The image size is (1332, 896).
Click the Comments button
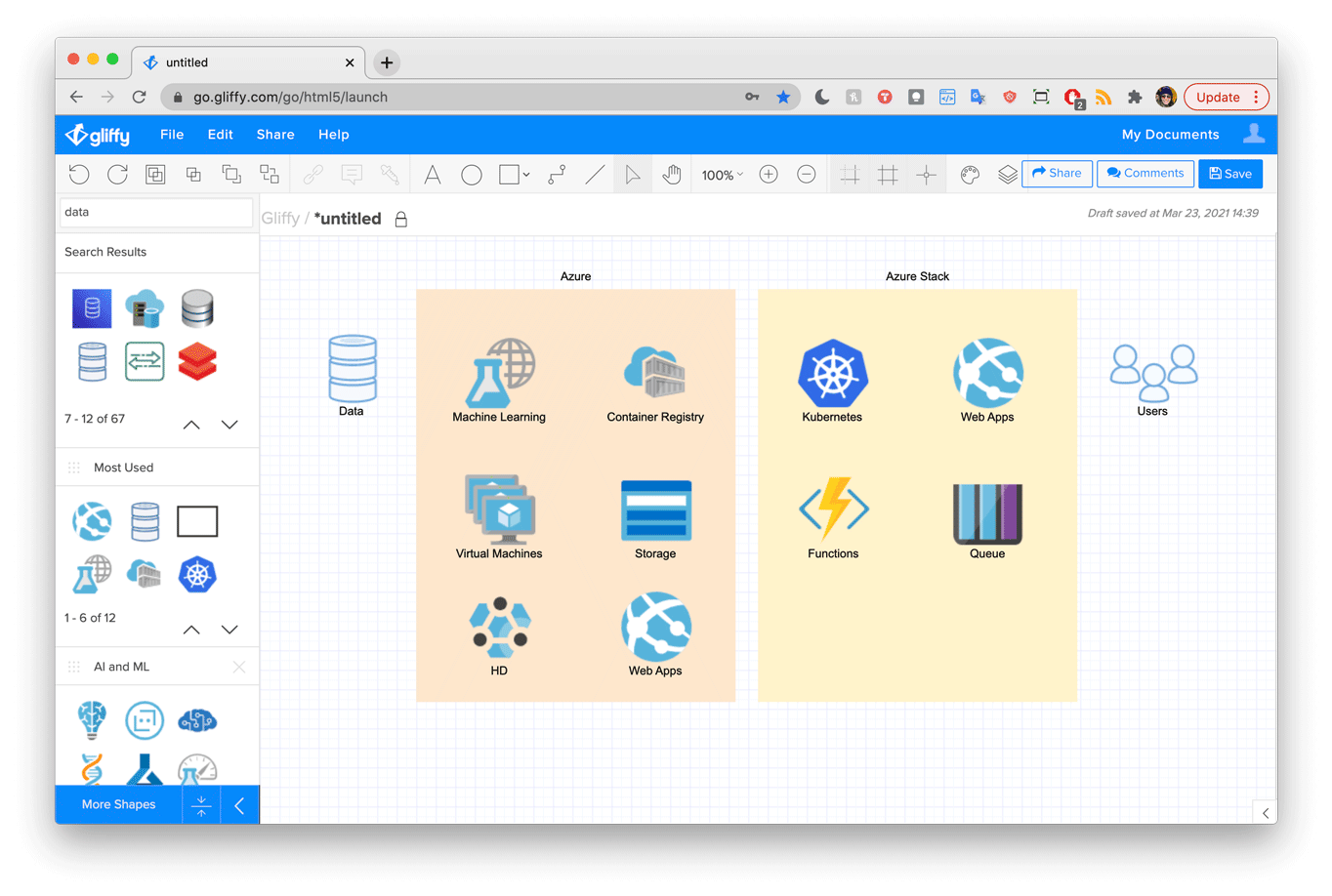tap(1145, 174)
